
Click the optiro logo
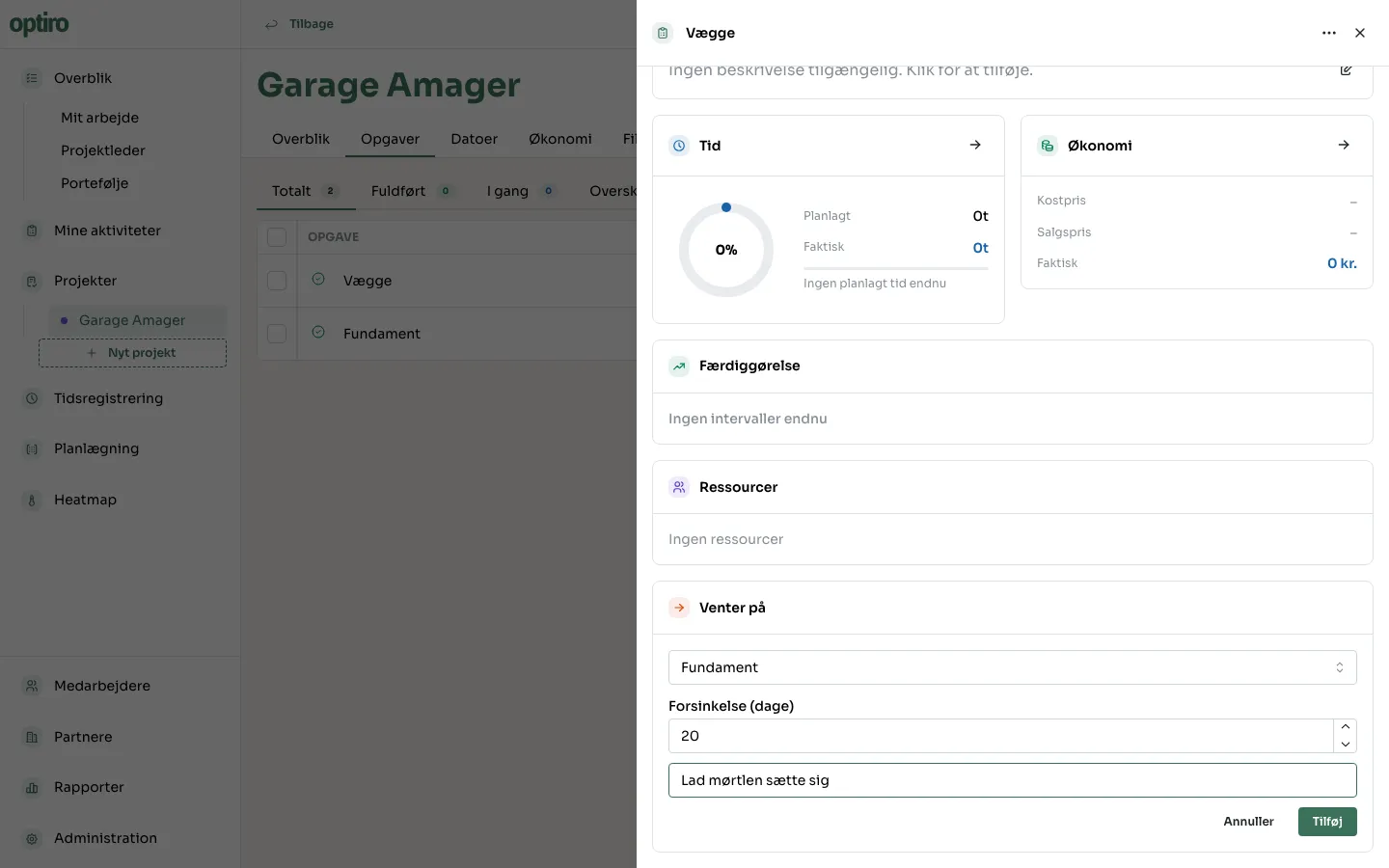[39, 23]
